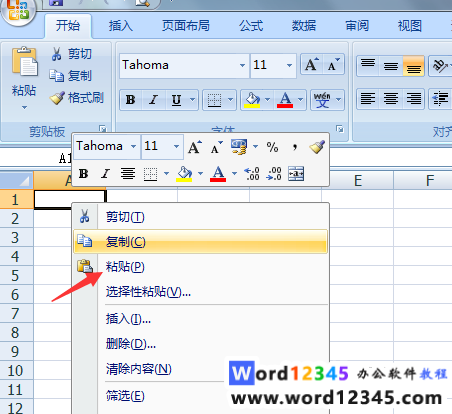This screenshot has width=452, height=414.
Task: Set middle vertical alignment in ribbon
Action: (x=391, y=66)
